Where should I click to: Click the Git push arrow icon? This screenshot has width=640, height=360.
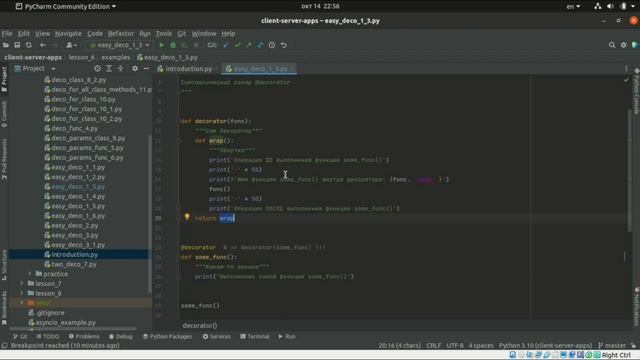pos(249,45)
